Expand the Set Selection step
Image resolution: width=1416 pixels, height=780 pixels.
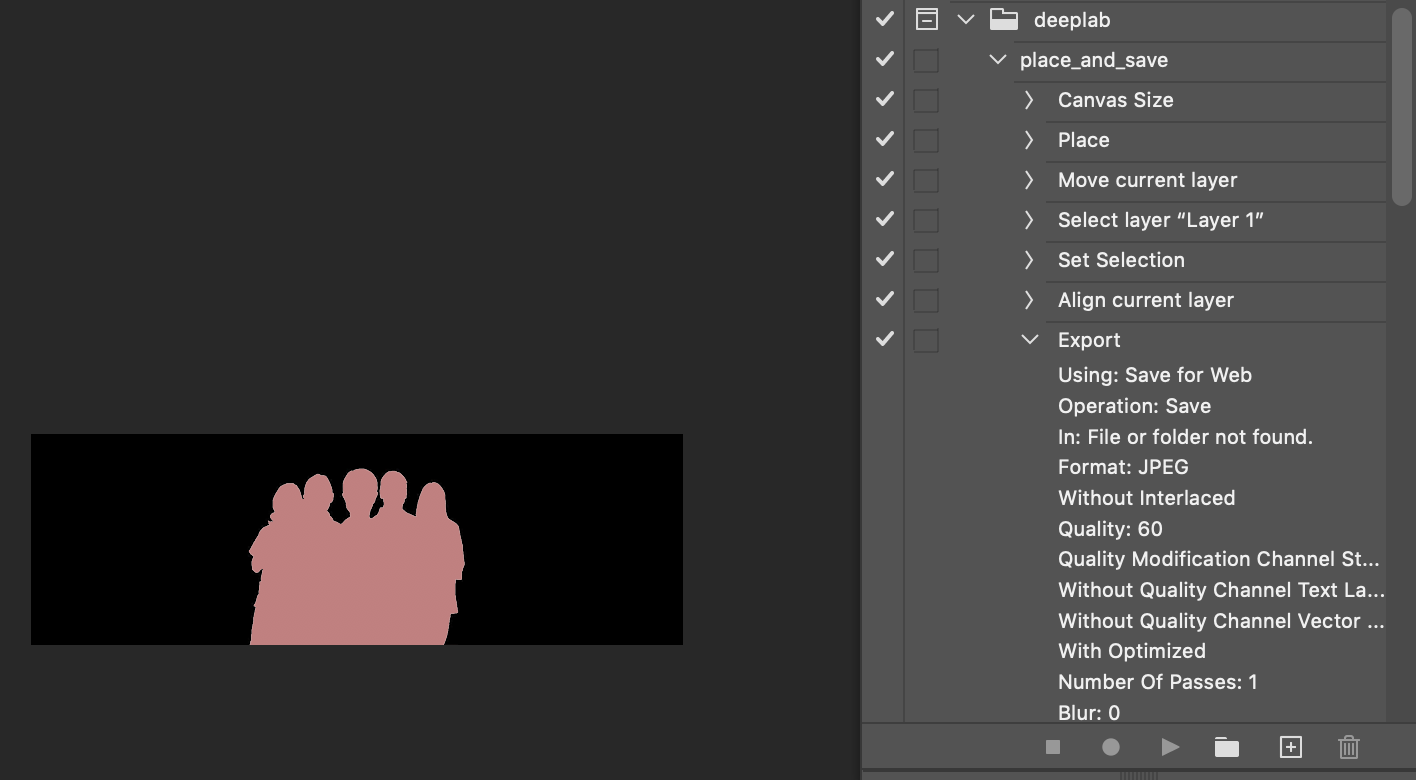[1029, 260]
